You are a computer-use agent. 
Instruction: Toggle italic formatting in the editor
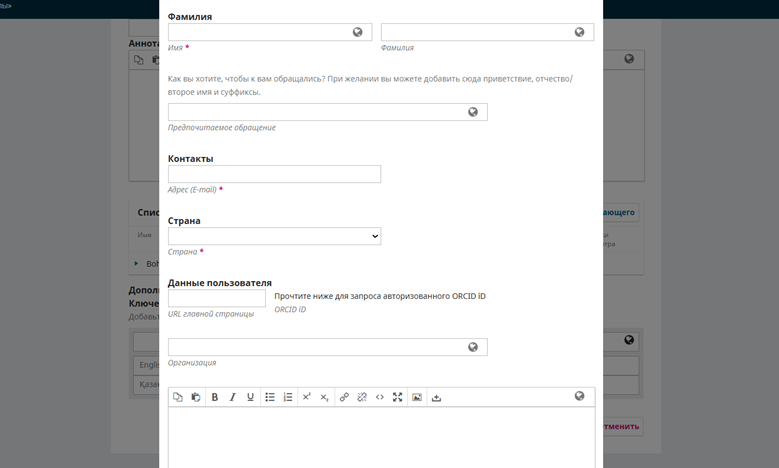(x=233, y=397)
